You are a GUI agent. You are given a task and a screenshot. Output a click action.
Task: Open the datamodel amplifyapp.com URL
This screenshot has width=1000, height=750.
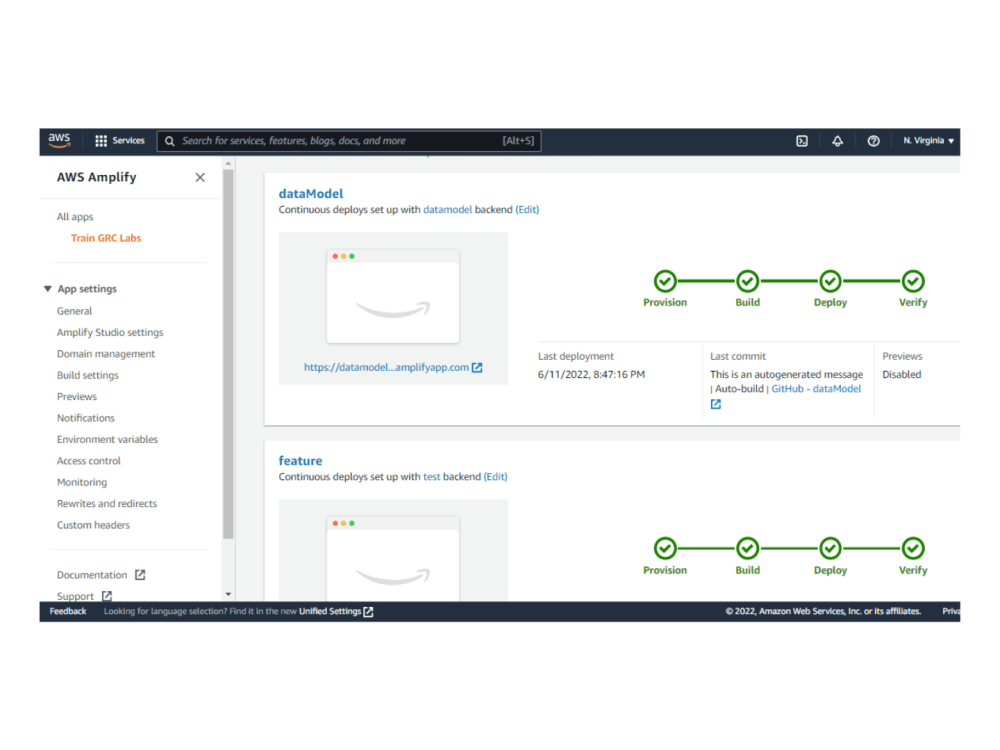pos(386,367)
